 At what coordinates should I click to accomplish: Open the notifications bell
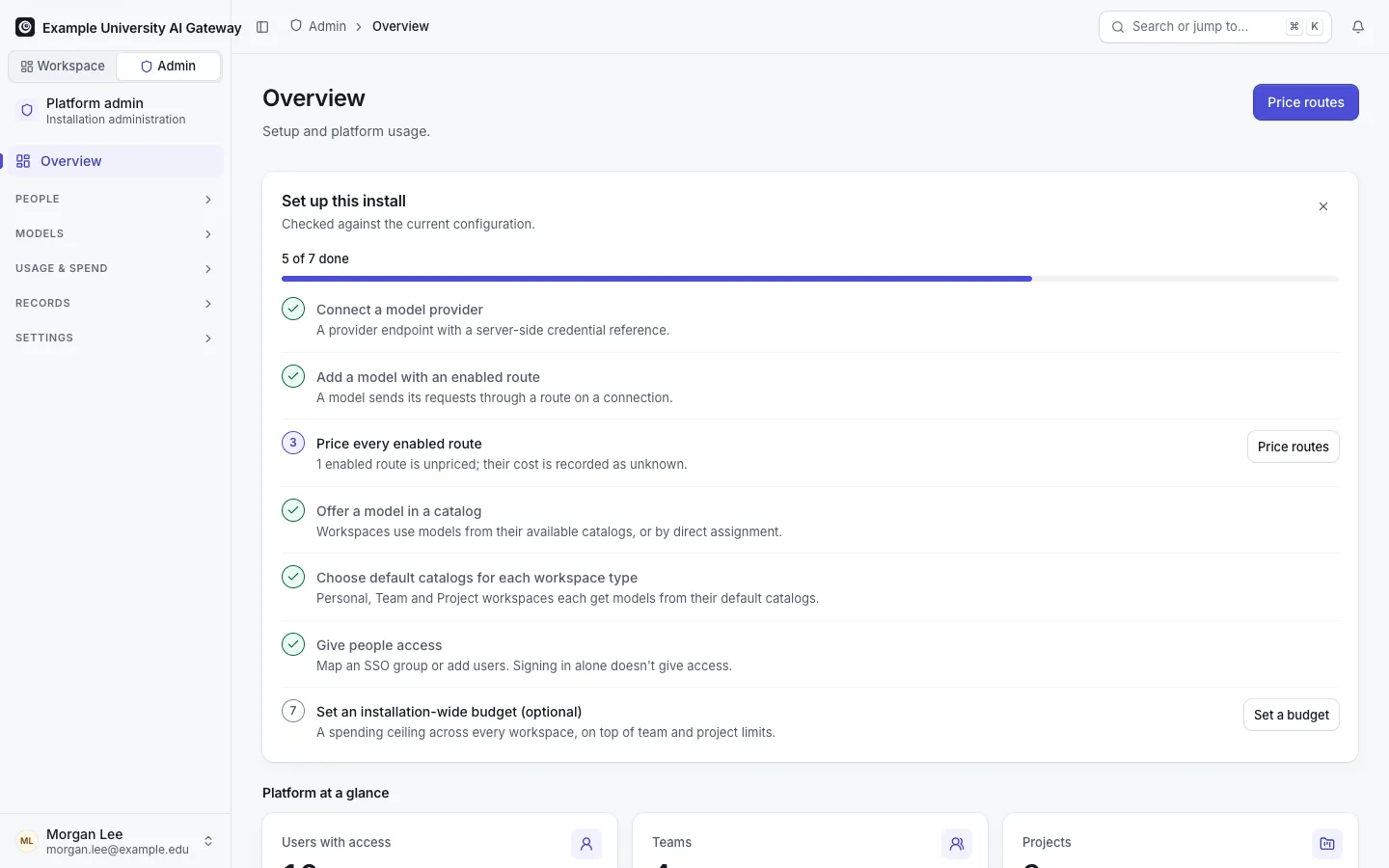tap(1358, 27)
